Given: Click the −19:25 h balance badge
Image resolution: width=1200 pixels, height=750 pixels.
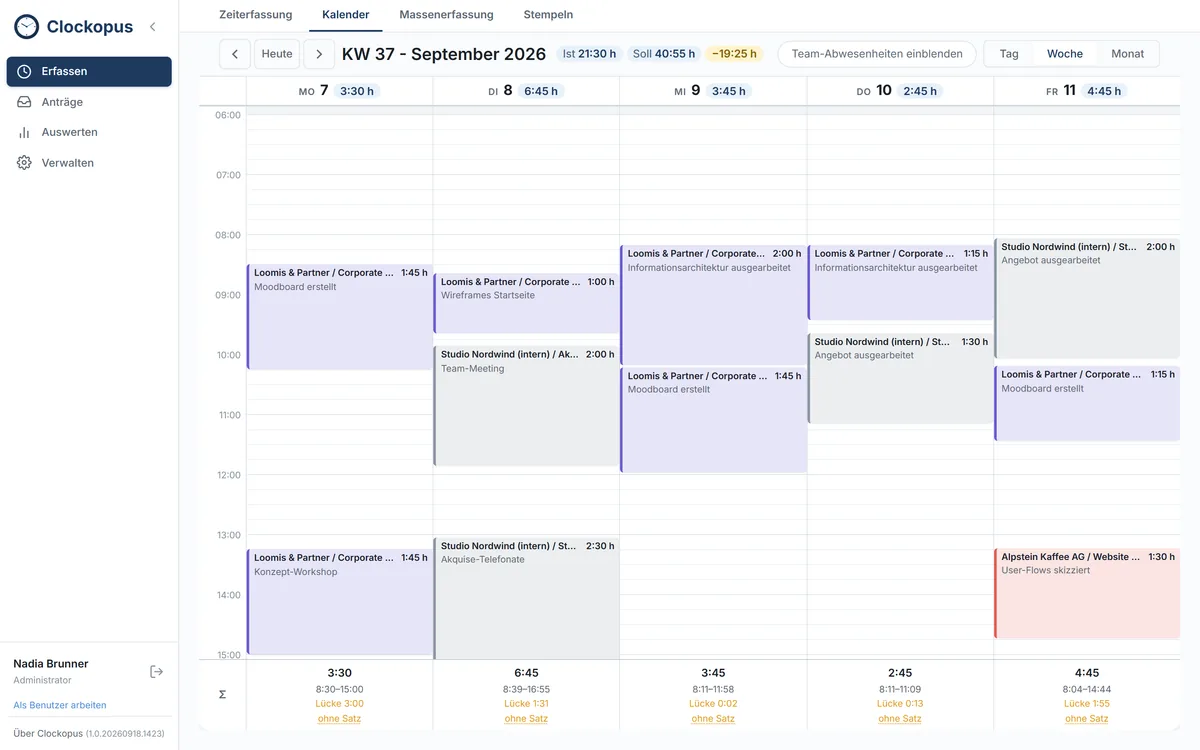Looking at the screenshot, I should point(734,54).
